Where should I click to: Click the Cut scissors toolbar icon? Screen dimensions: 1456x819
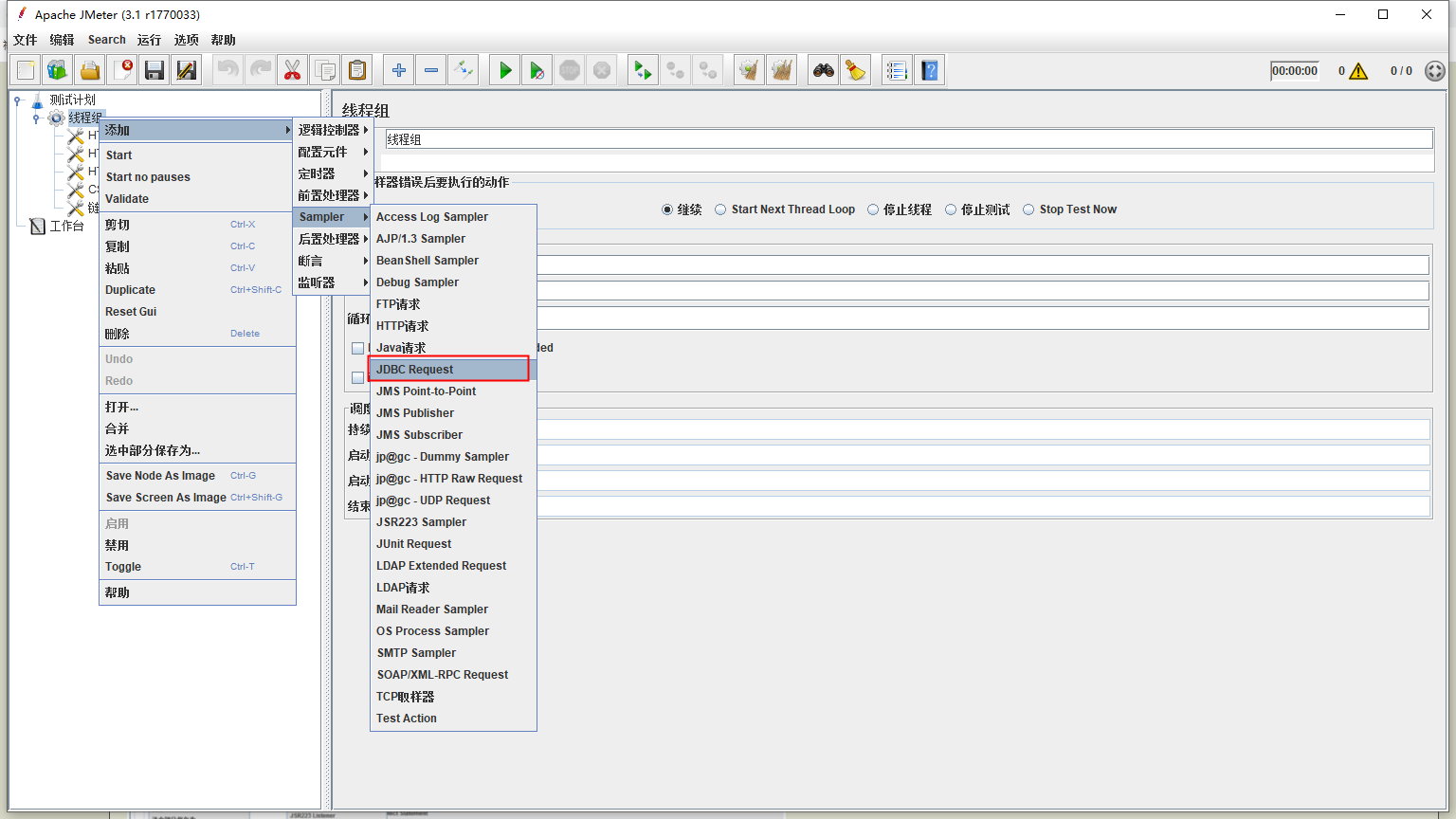pos(293,70)
